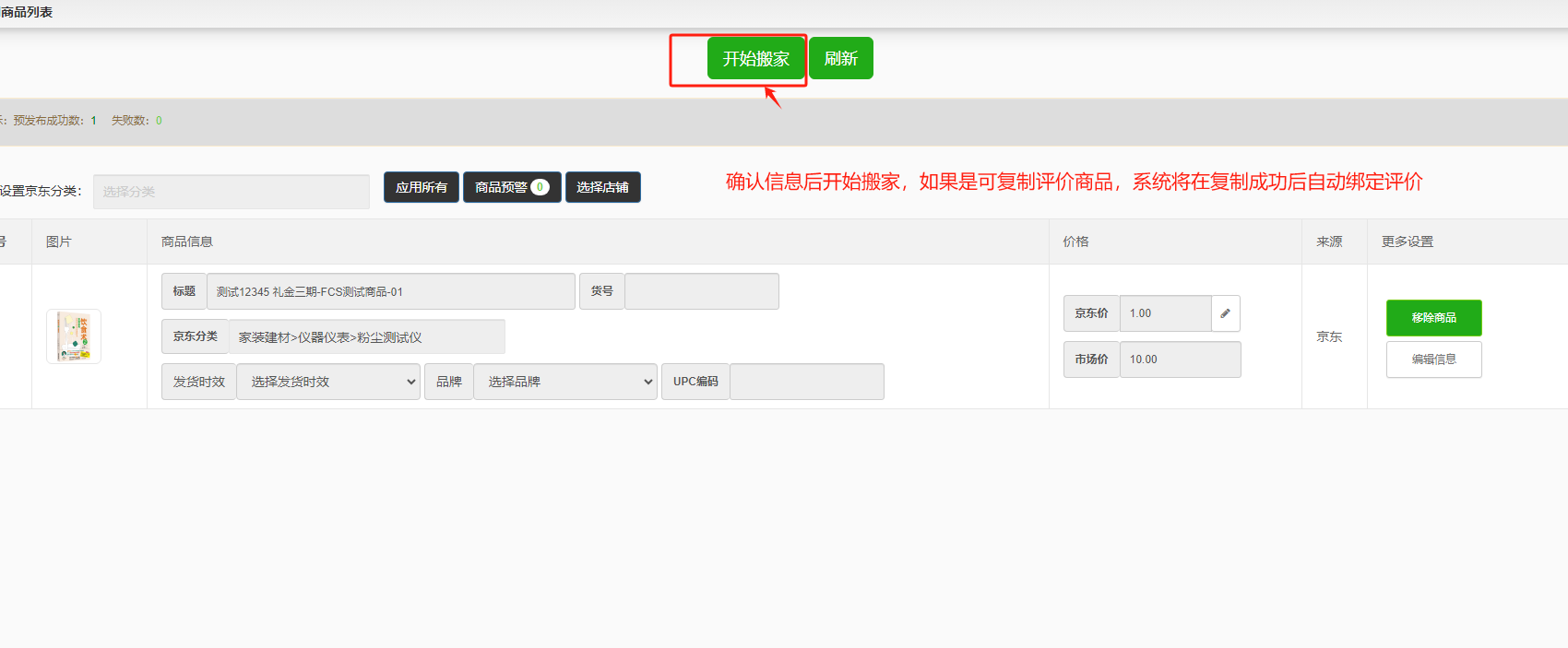The image size is (1568, 648).
Task: Click the 更多设置 column header
Action: click(x=1407, y=242)
